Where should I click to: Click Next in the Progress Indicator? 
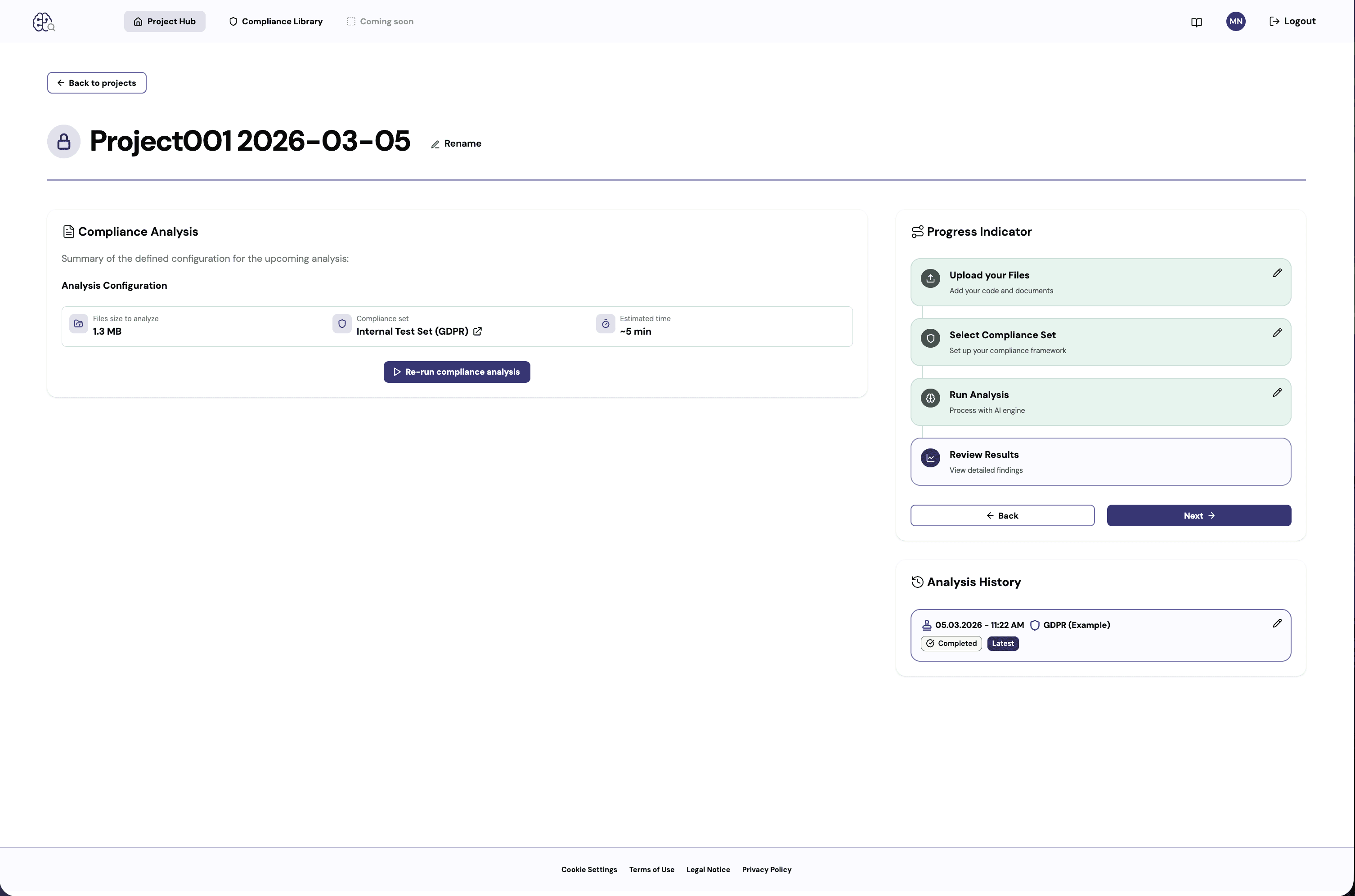(1198, 515)
